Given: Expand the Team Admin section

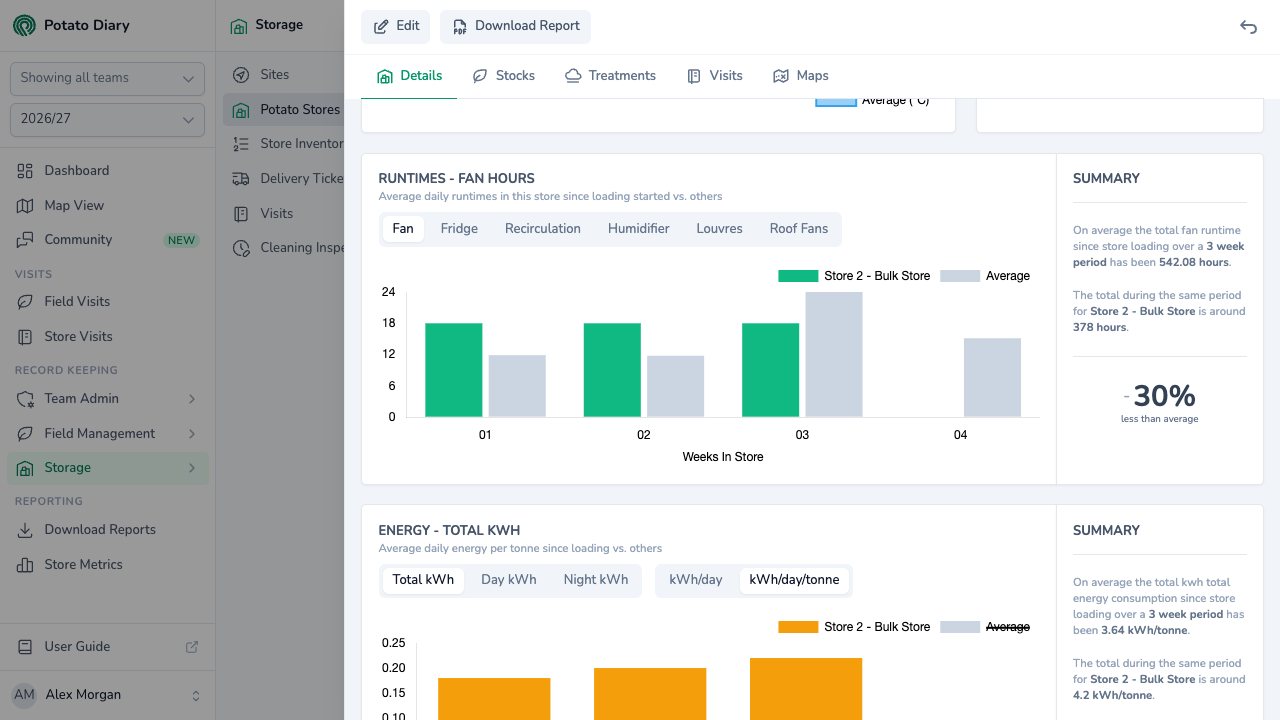Looking at the screenshot, I should coord(108,399).
